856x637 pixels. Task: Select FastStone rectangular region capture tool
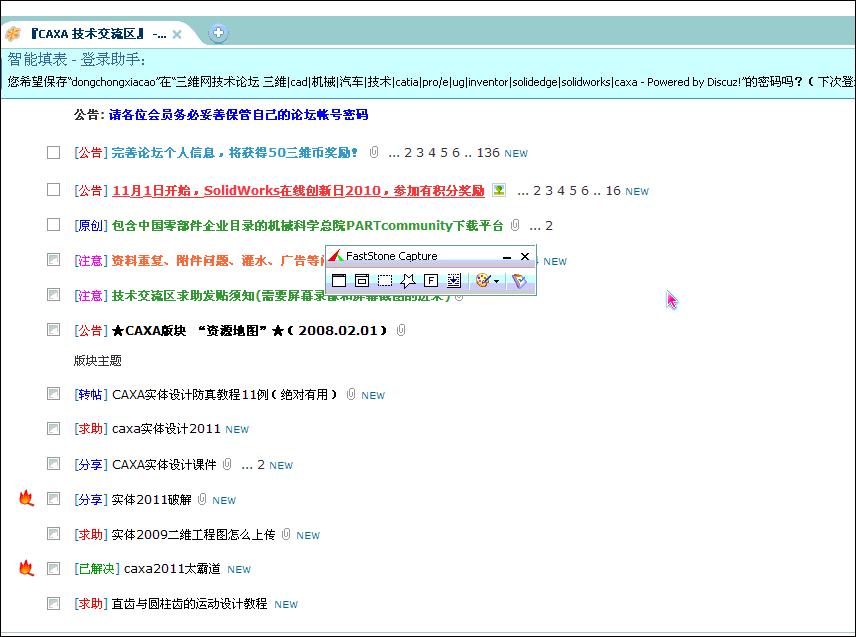click(385, 281)
